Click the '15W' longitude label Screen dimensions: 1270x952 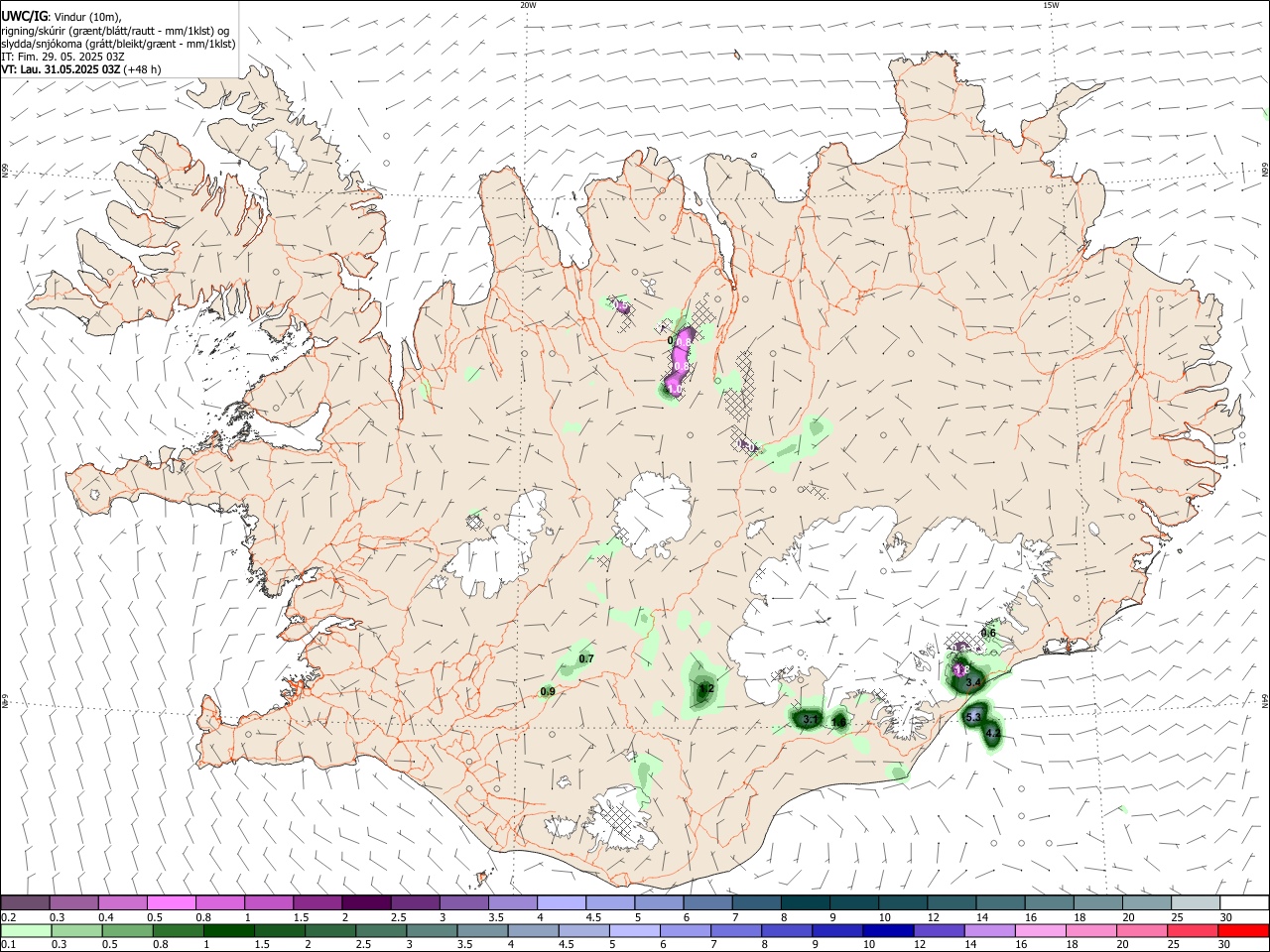(x=1051, y=5)
